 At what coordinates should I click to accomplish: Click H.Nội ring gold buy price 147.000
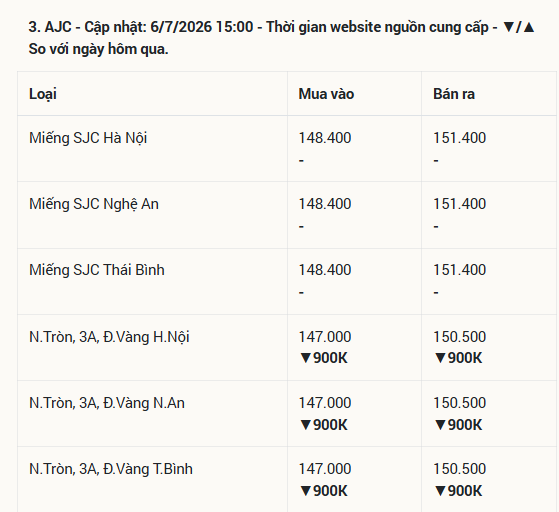pyautogui.click(x=325, y=337)
